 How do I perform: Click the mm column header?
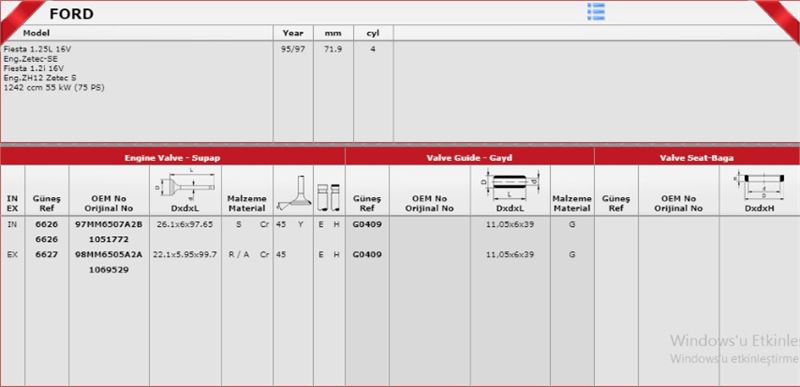[333, 33]
